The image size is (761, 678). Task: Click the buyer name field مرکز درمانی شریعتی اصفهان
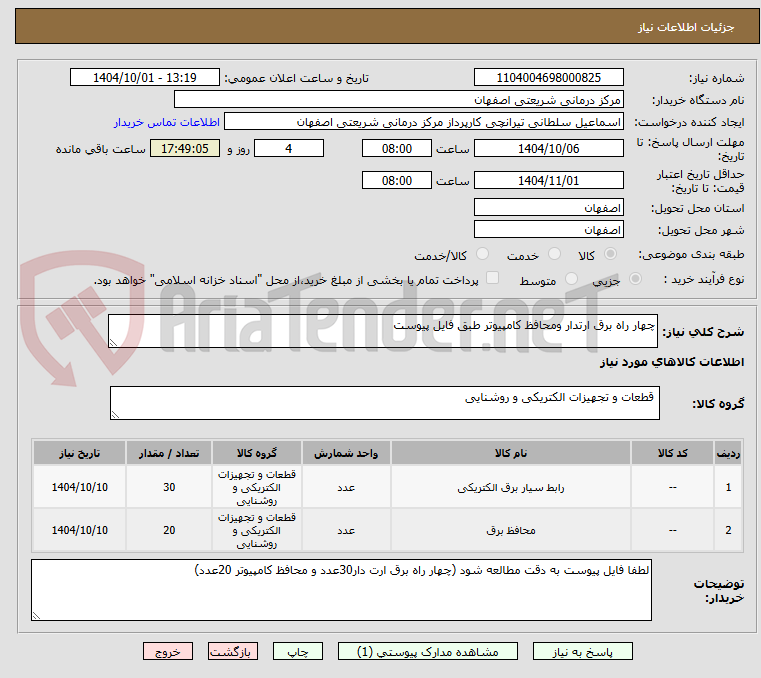click(398, 100)
